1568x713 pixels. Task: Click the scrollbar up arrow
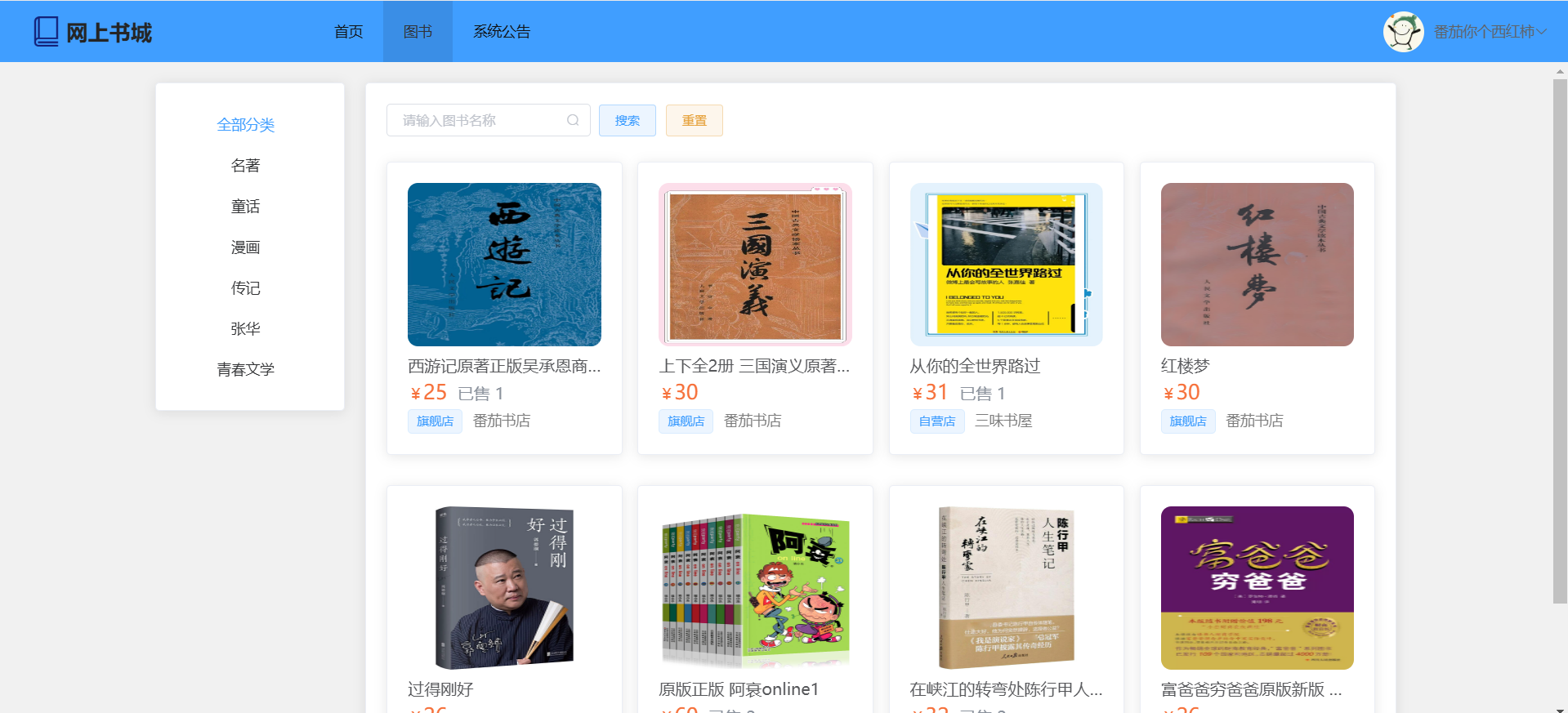point(1561,72)
